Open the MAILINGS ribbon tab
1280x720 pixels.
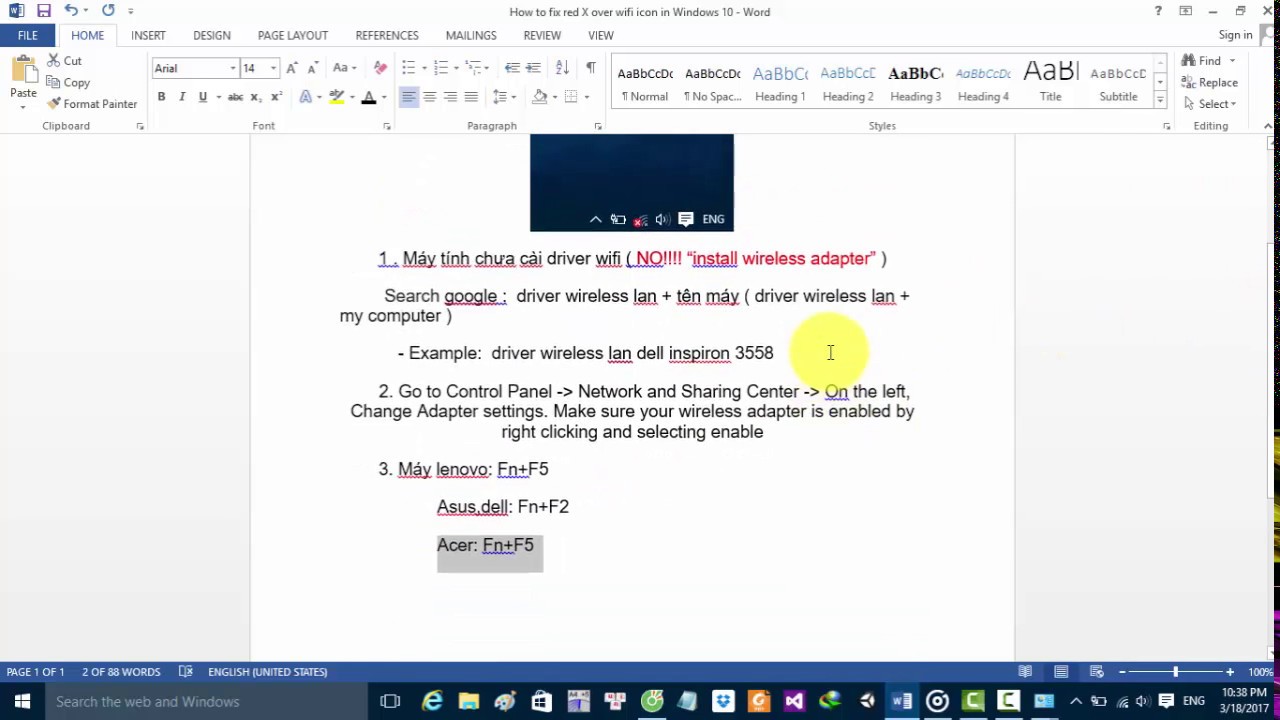(470, 35)
